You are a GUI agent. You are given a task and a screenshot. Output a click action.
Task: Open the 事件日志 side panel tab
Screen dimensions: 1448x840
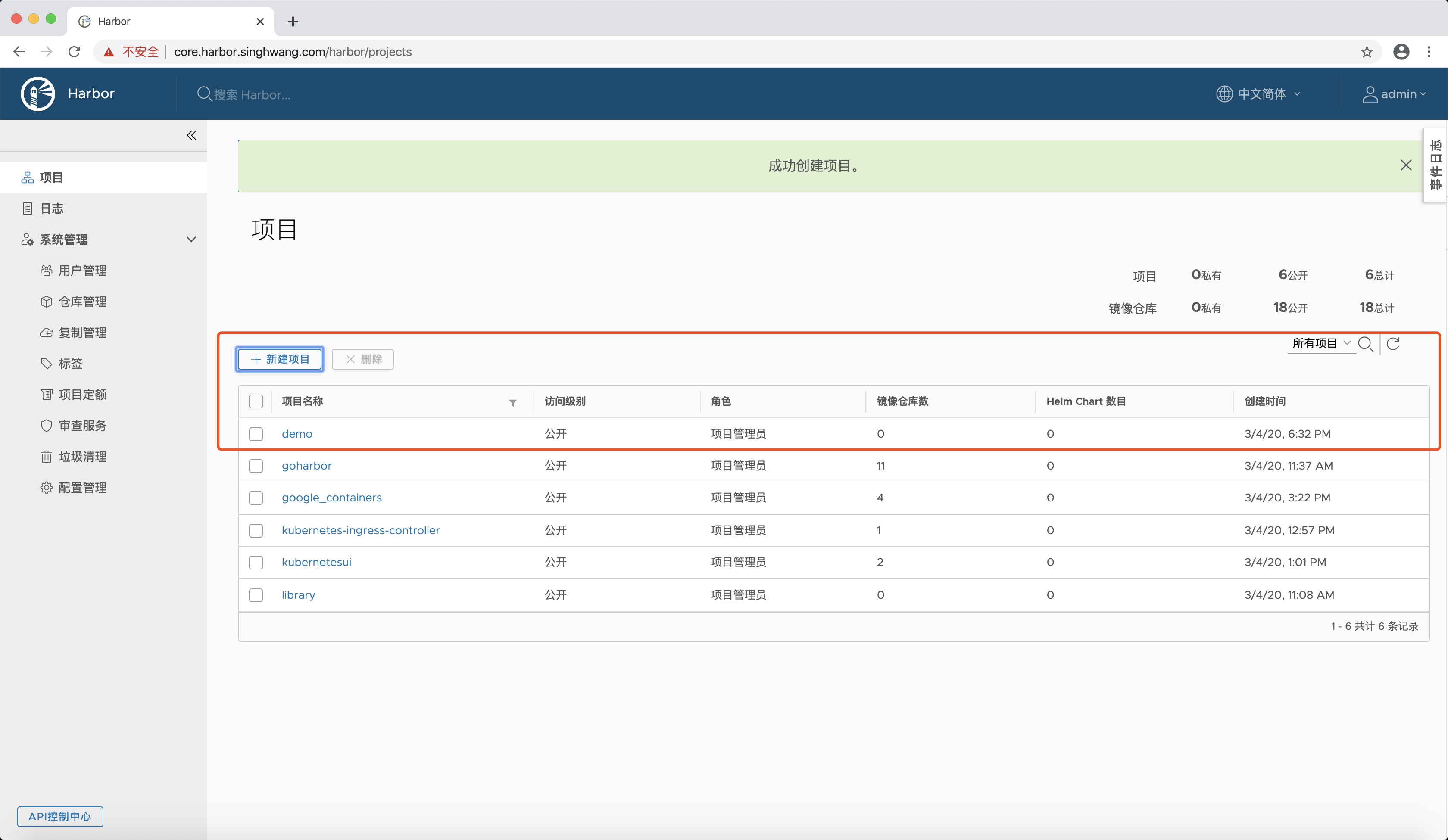click(x=1435, y=164)
